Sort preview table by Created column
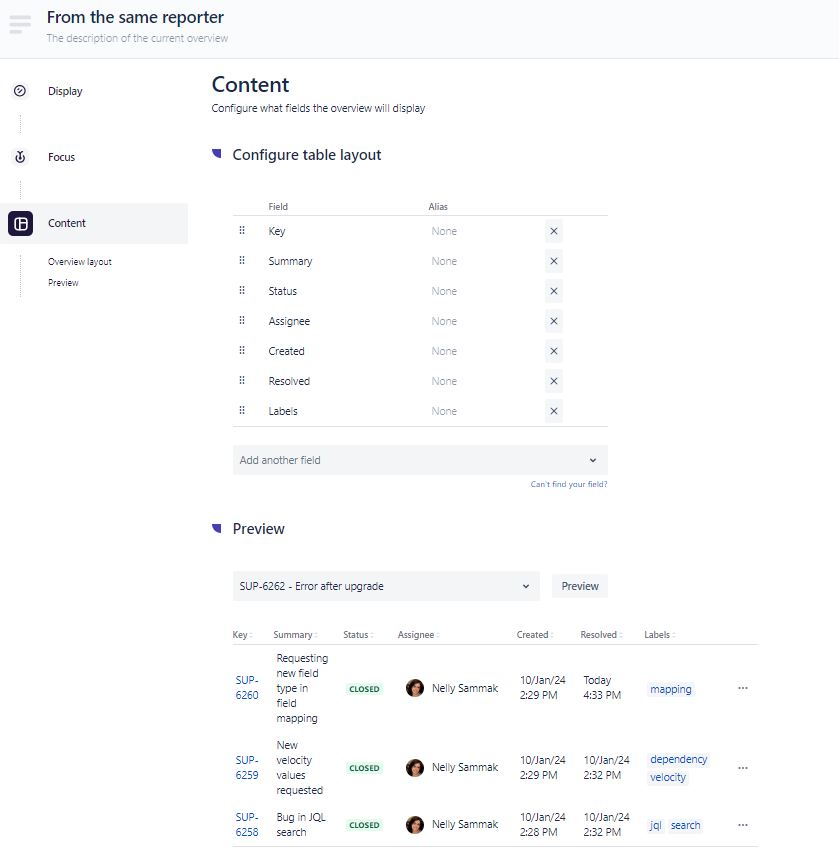The height and width of the screenshot is (851, 839). pyautogui.click(x=535, y=635)
